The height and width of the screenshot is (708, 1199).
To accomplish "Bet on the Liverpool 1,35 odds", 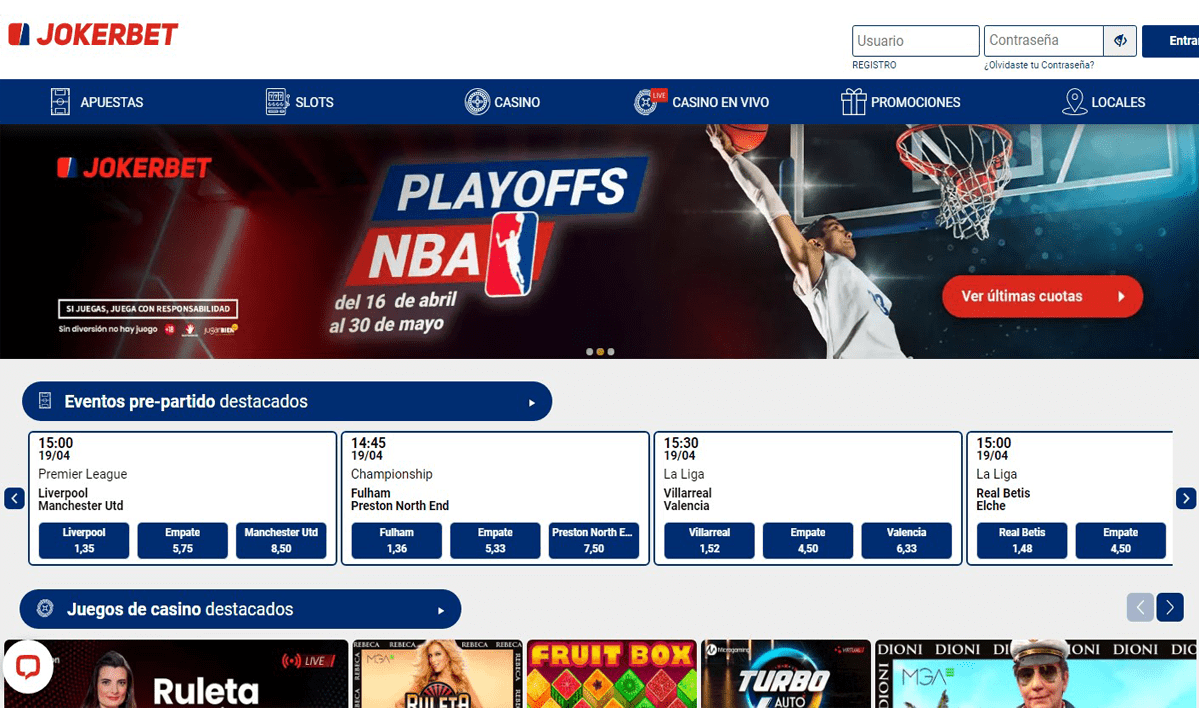I will (84, 541).
